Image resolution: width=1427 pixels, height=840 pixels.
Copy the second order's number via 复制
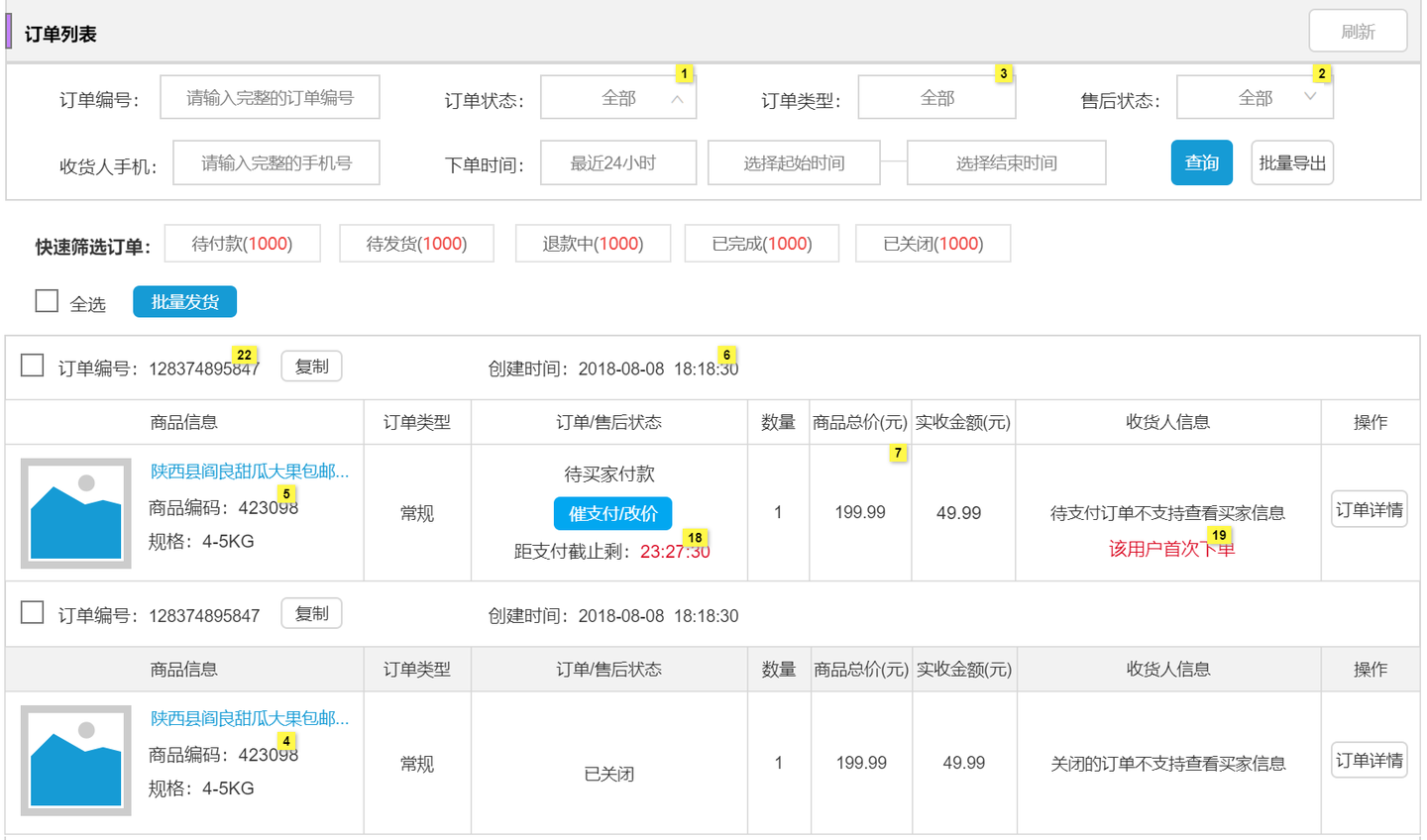pos(311,613)
